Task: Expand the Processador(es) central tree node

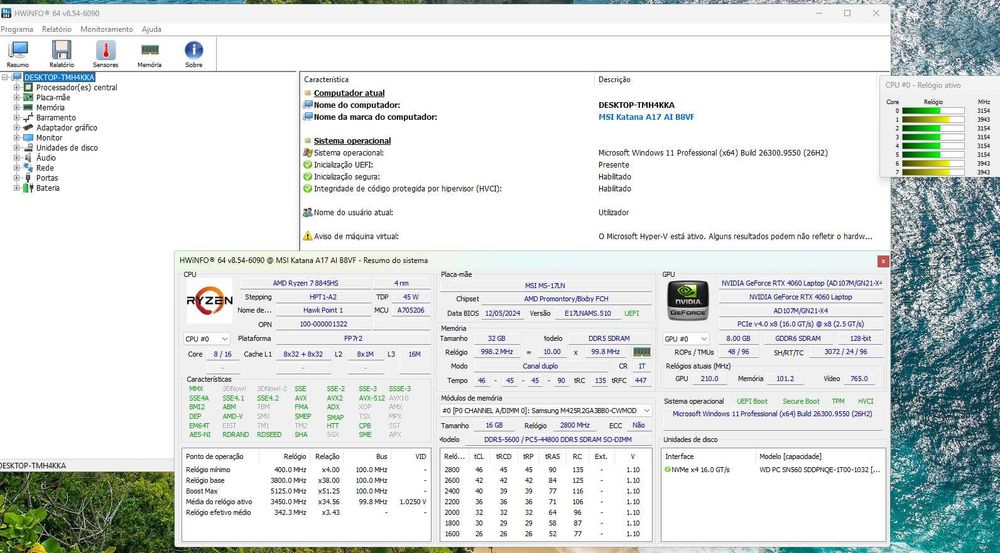Action: (x=17, y=87)
